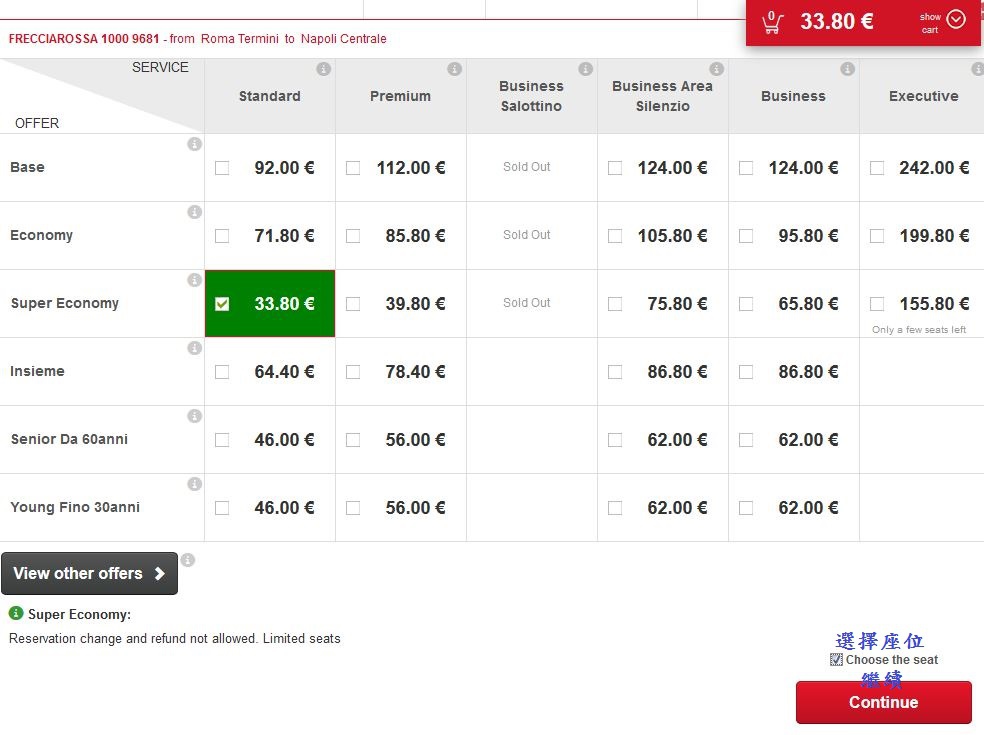
Task: Click the Business Salottino column header
Action: pyautogui.click(x=532, y=96)
